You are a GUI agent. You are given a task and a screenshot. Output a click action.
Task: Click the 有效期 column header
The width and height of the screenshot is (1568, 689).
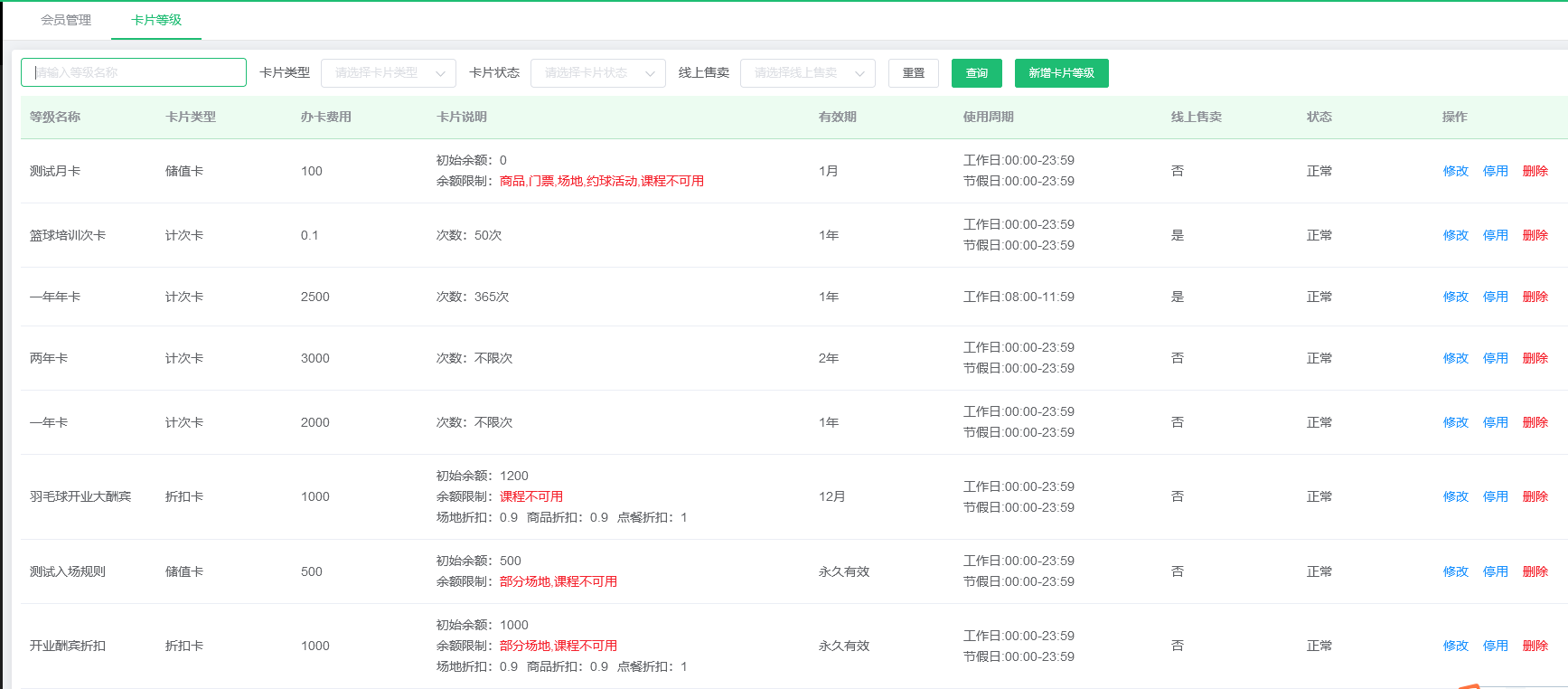(837, 117)
